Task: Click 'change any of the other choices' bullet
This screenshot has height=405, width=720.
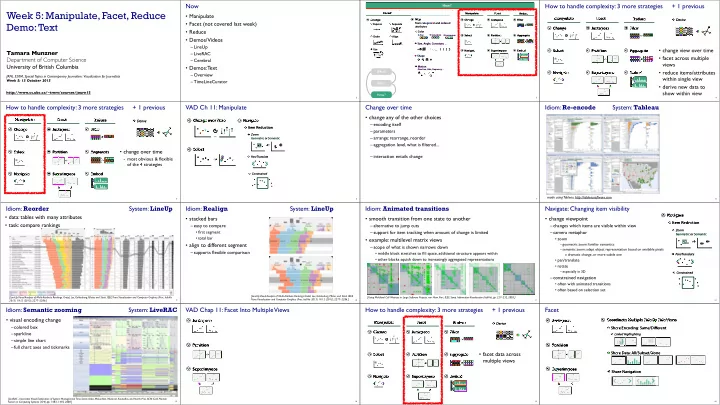Action: 404,118
